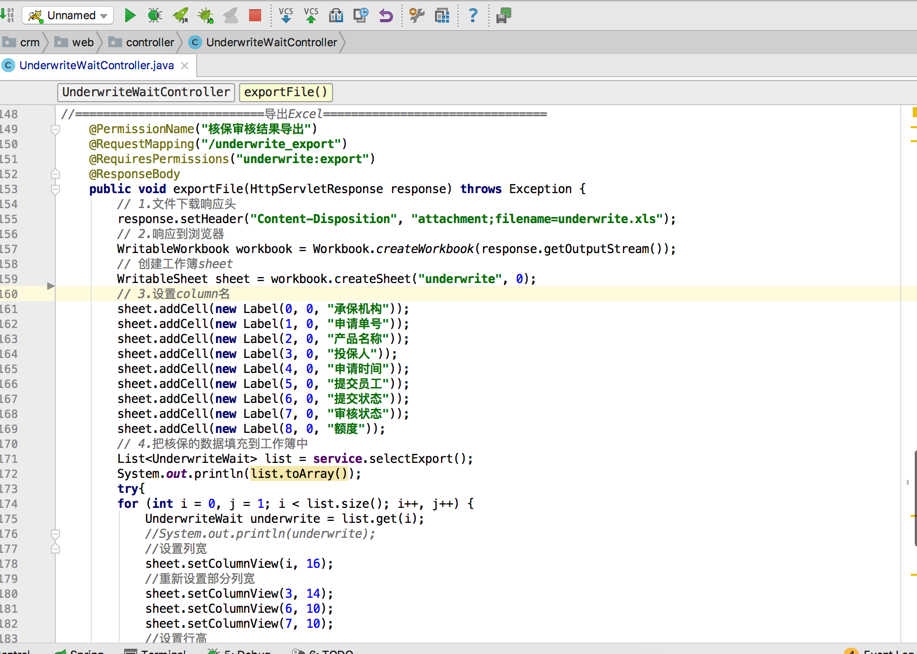Click the web breadcrumb folder
Viewport: 917px width, 654px height.
point(82,42)
